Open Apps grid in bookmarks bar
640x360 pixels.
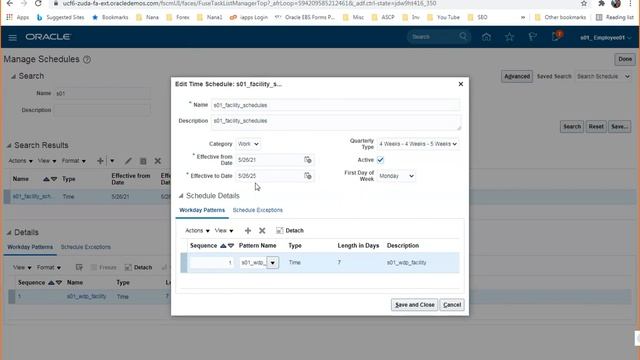[18, 17]
